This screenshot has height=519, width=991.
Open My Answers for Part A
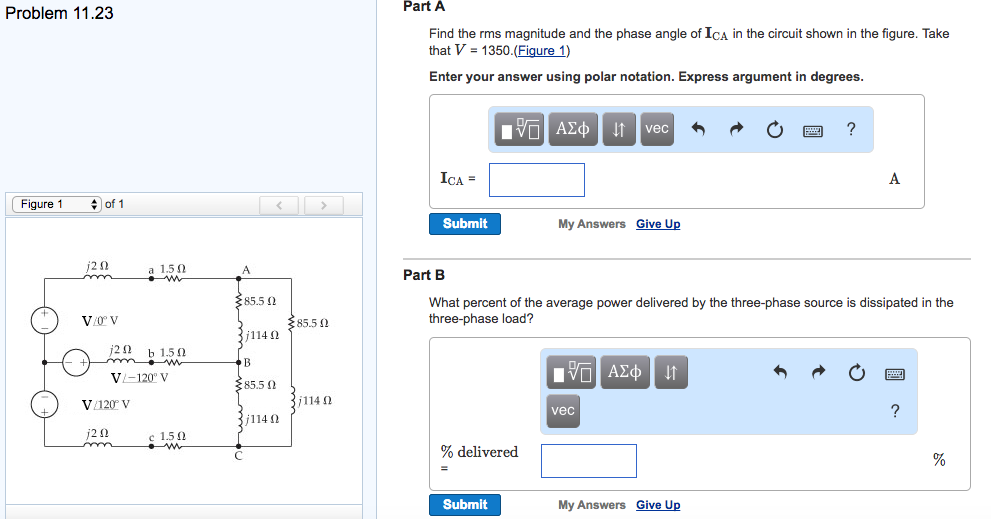click(x=592, y=224)
